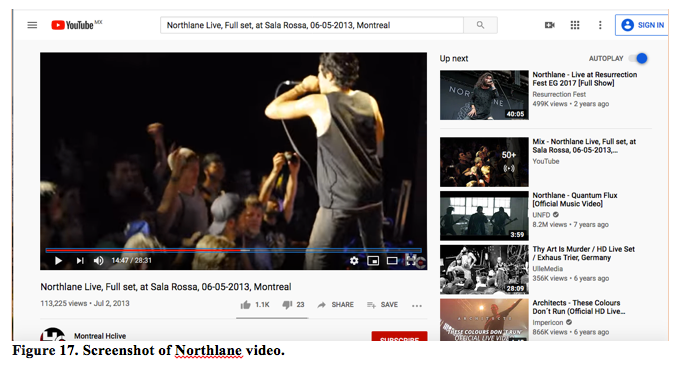691x367 pixels.
Task: Click the SHARE button
Action: tap(335, 304)
